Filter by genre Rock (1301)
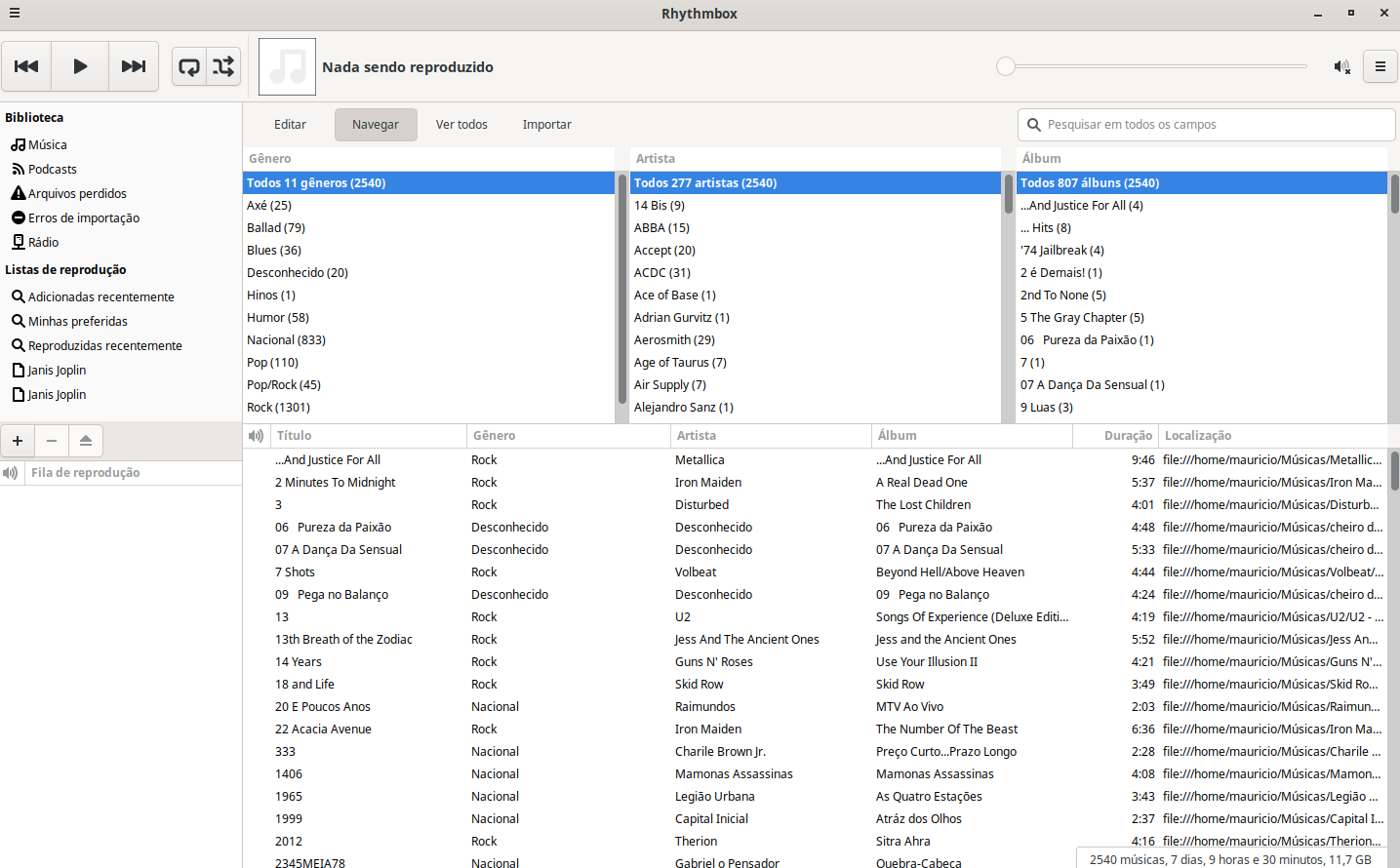Image resolution: width=1400 pixels, height=868 pixels. (428, 407)
